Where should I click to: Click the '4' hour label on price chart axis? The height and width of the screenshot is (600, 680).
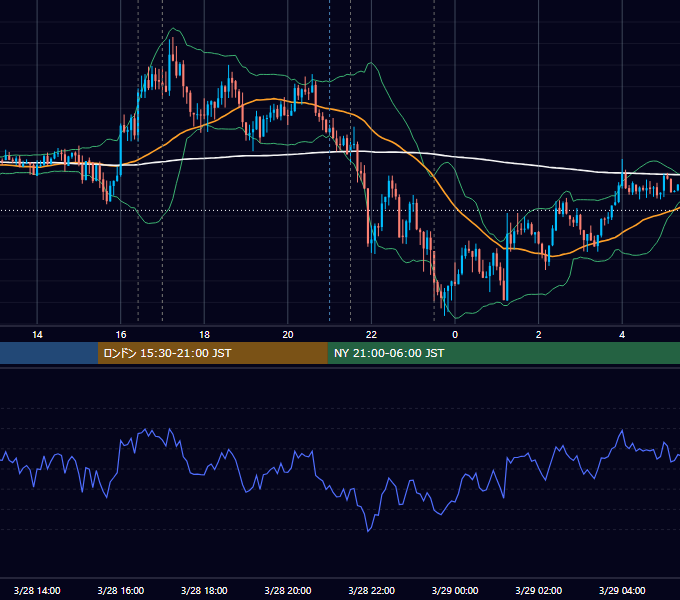point(622,335)
